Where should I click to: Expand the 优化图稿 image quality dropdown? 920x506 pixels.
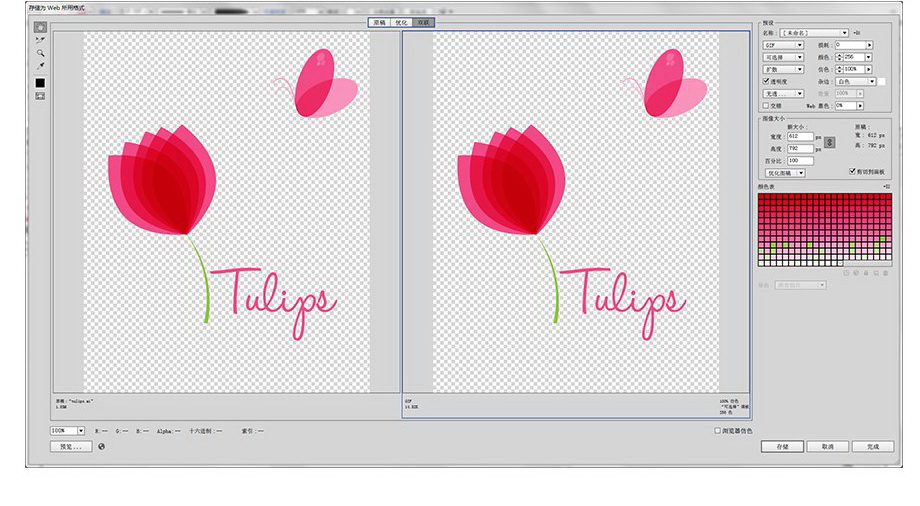(x=784, y=173)
